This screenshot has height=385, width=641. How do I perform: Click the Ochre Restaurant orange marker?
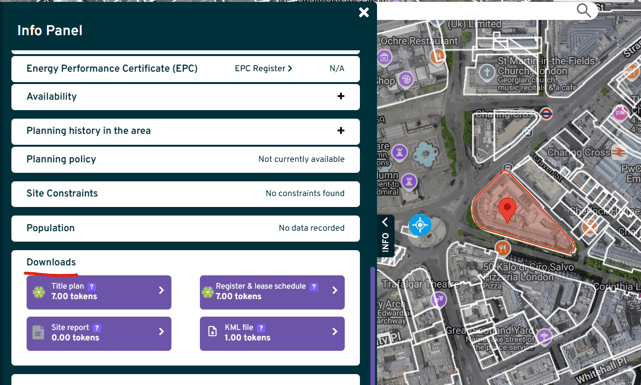click(x=437, y=56)
